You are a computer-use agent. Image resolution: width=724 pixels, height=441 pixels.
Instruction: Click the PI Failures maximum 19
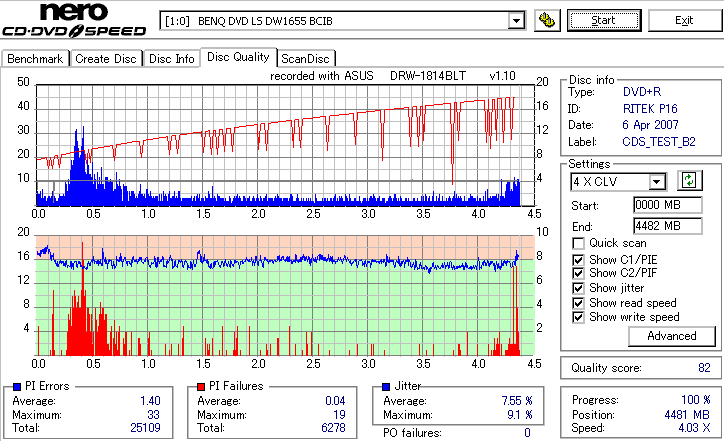pos(339,415)
